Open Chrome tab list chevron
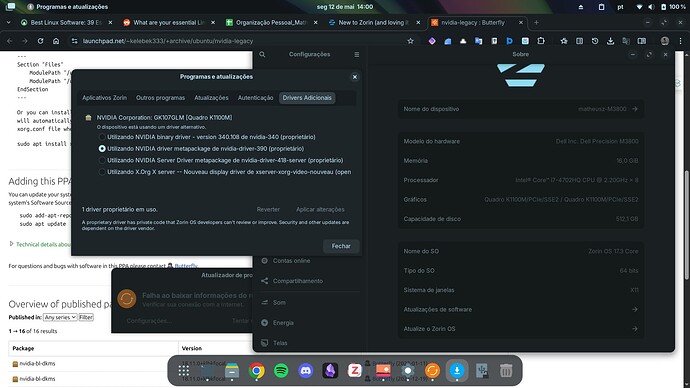Image resolution: width=690 pixels, height=388 pixels. [9, 22]
